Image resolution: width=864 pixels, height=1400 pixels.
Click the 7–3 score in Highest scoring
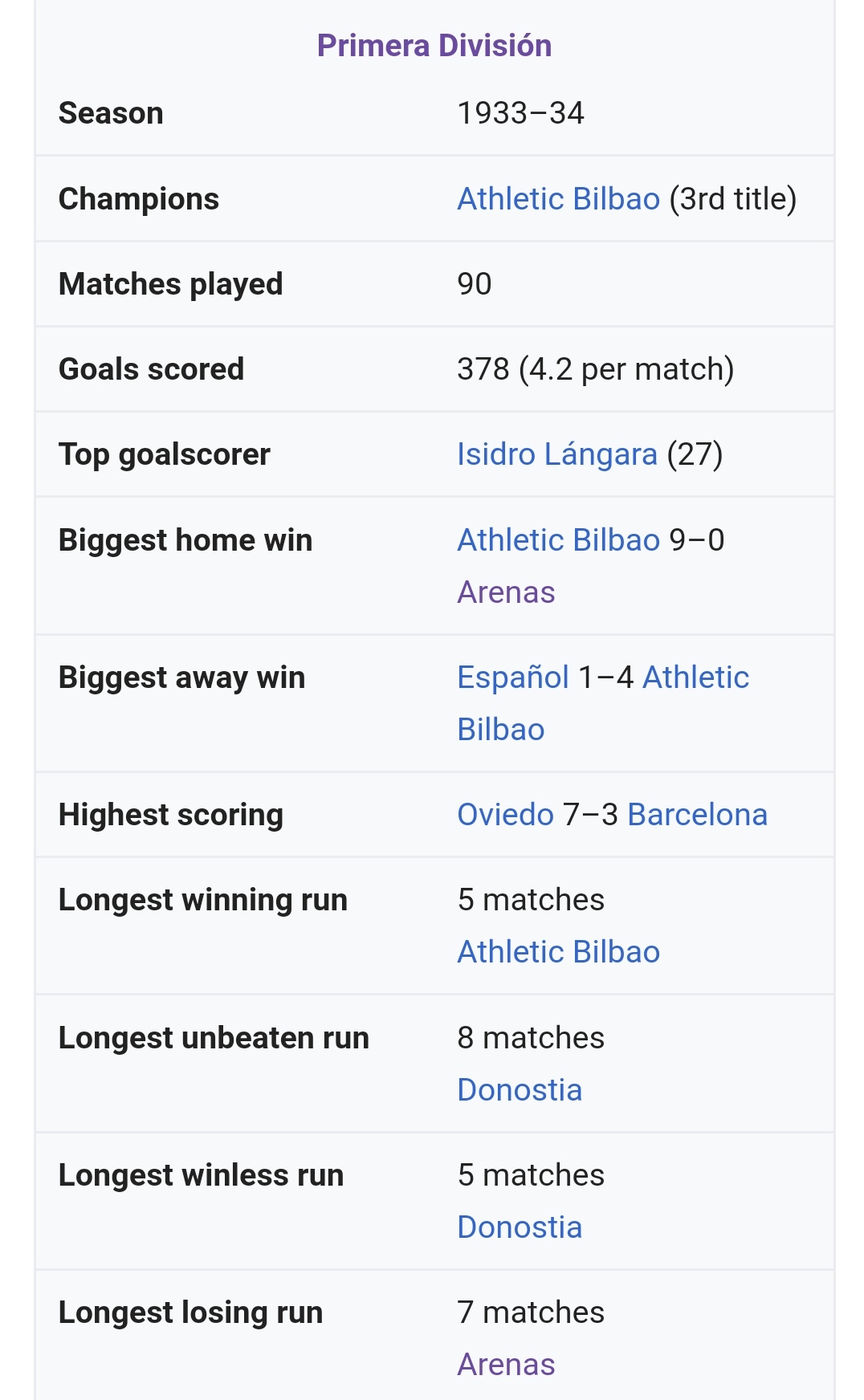pos(590,815)
